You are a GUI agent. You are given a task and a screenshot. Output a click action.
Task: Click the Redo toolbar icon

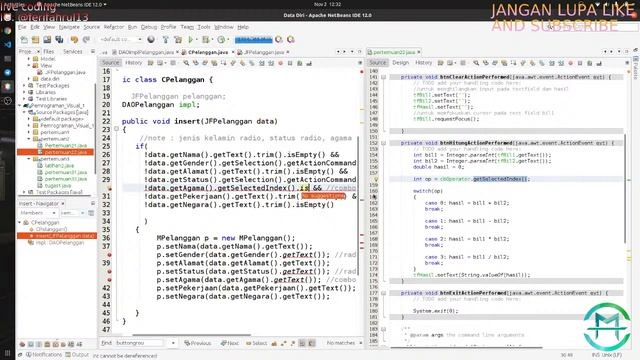coord(86,40)
